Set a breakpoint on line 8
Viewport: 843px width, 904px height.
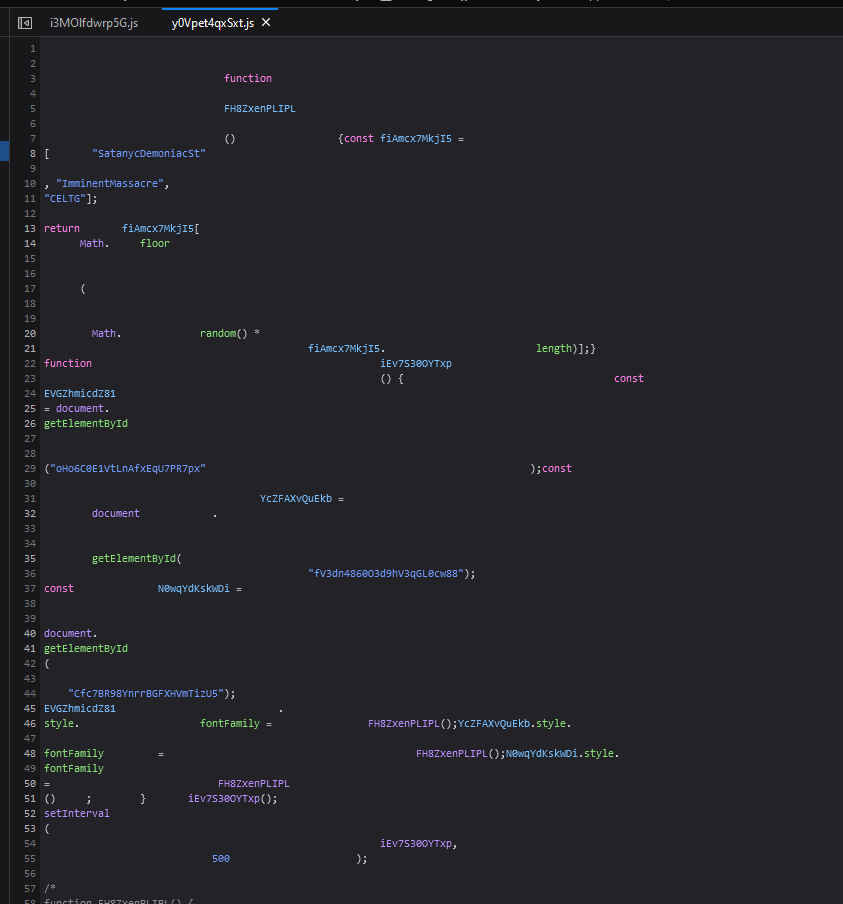point(32,153)
